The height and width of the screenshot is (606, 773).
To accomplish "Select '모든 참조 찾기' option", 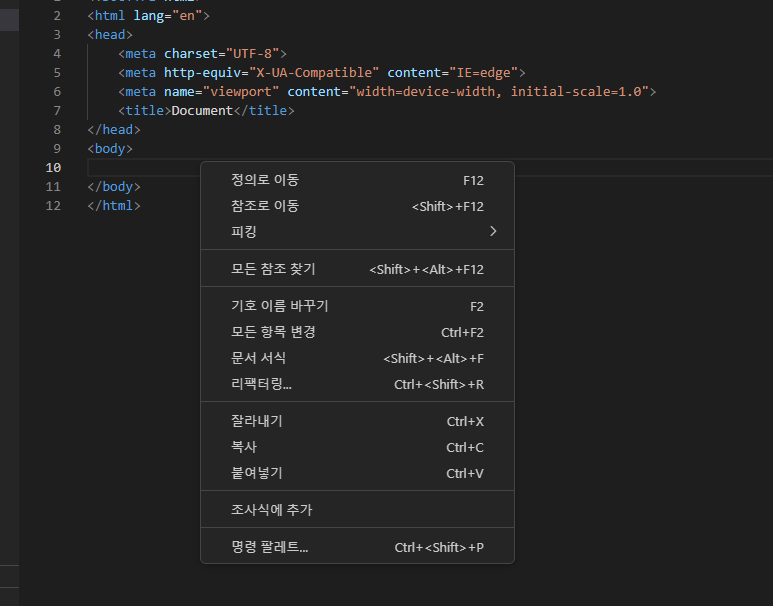I will [357, 269].
